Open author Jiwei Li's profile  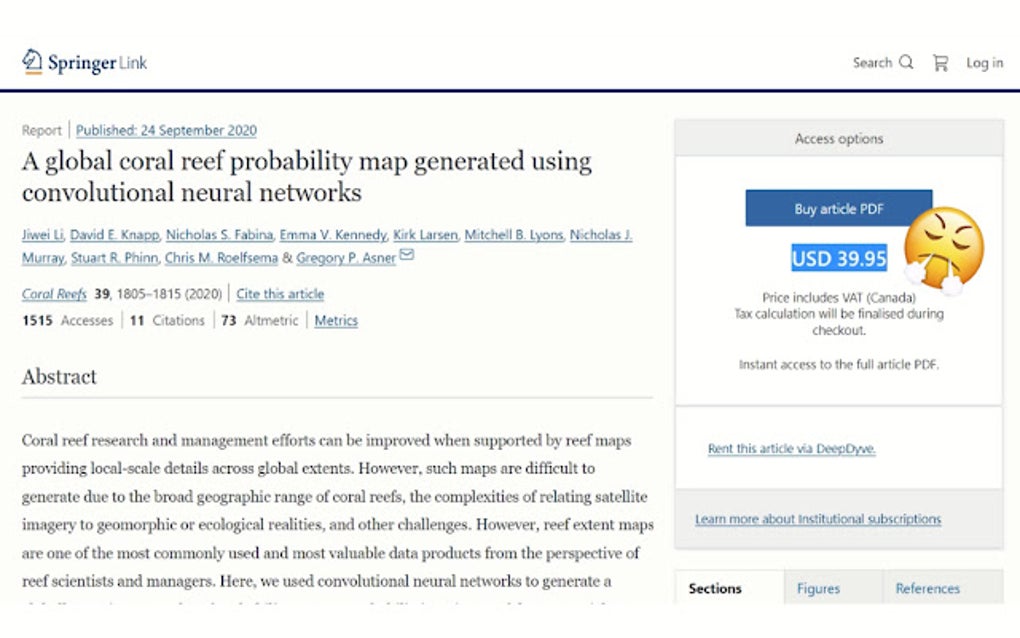[42, 235]
